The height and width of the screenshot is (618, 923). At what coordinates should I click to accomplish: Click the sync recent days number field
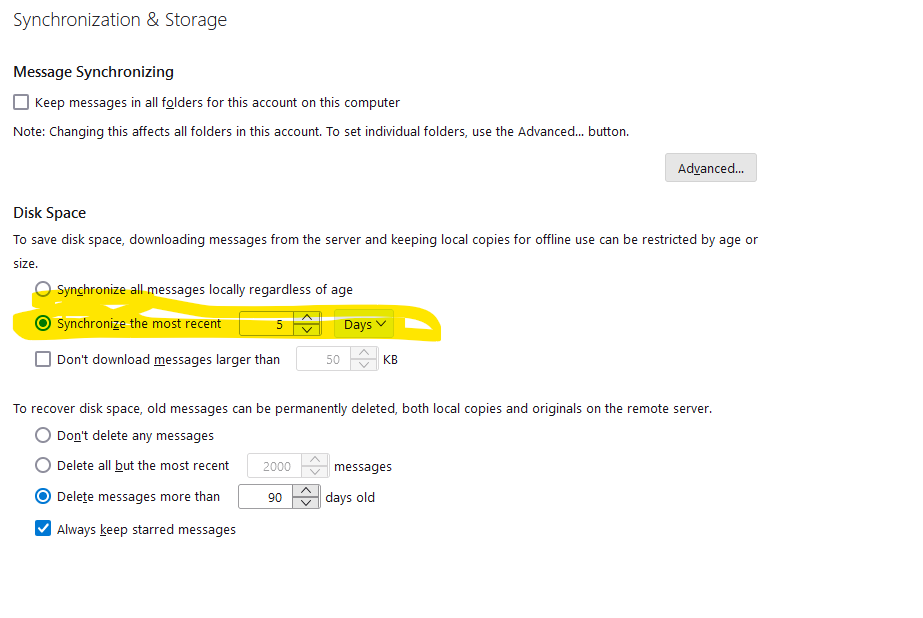pos(267,324)
